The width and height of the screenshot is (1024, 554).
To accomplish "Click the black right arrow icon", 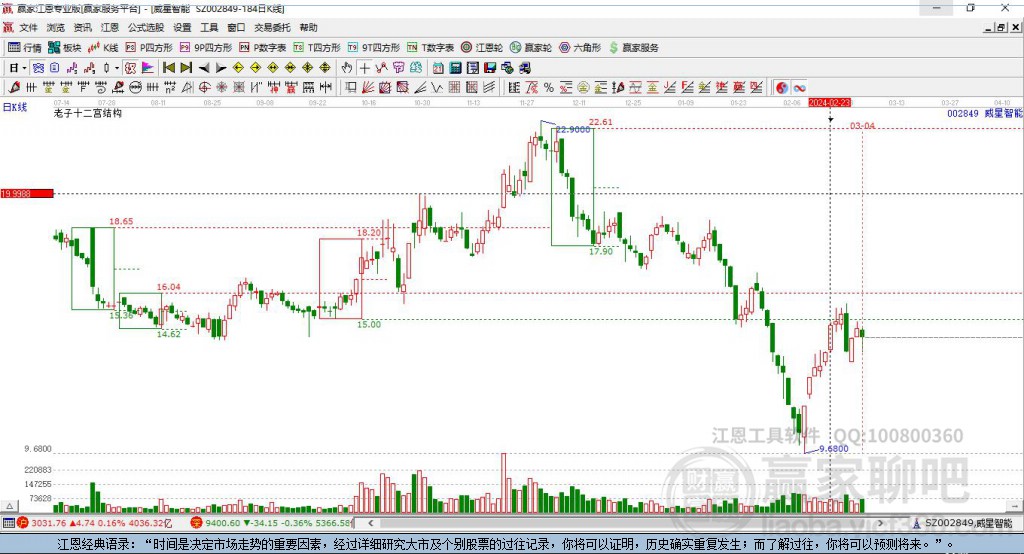I will 221,68.
